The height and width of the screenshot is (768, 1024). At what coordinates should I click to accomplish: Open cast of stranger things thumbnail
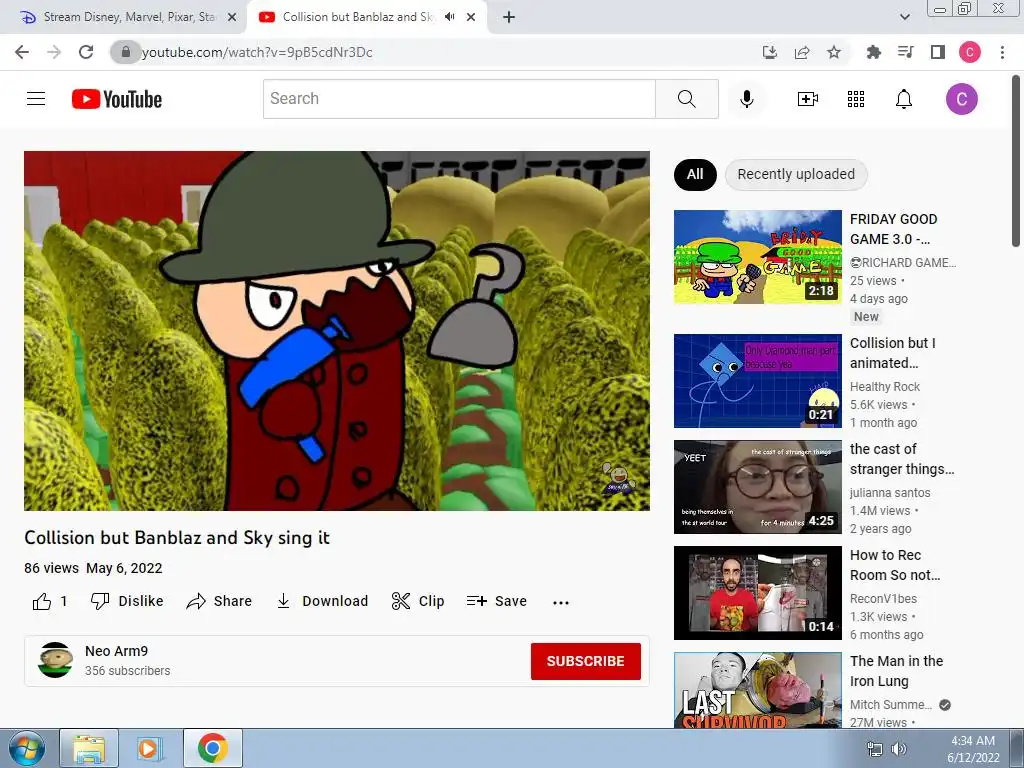[x=758, y=487]
